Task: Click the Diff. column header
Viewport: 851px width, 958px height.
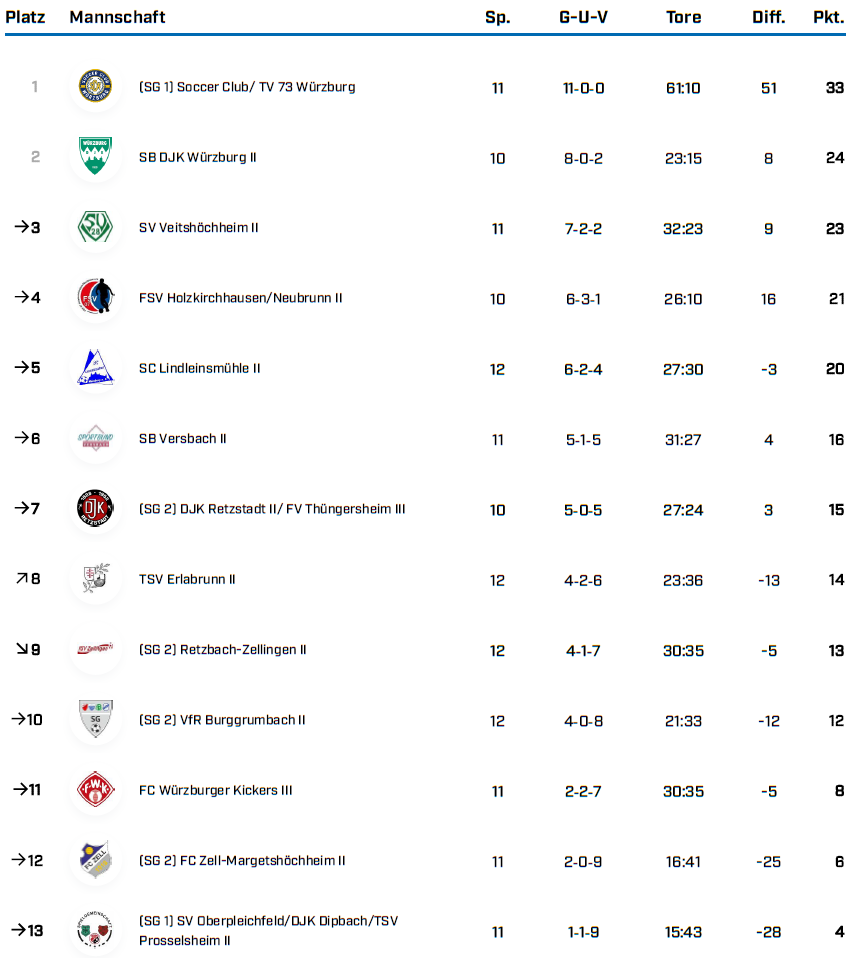Action: 768,17
